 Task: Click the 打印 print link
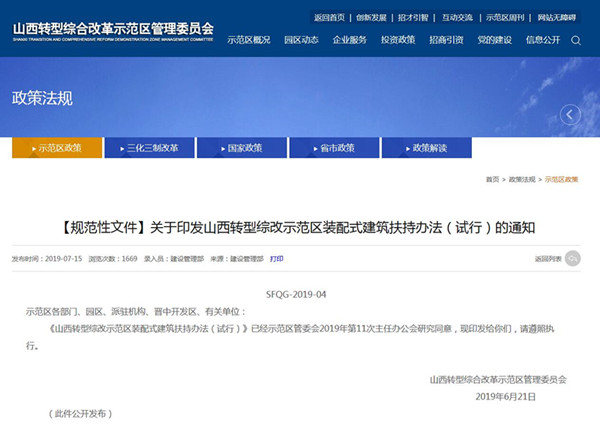coord(277,258)
